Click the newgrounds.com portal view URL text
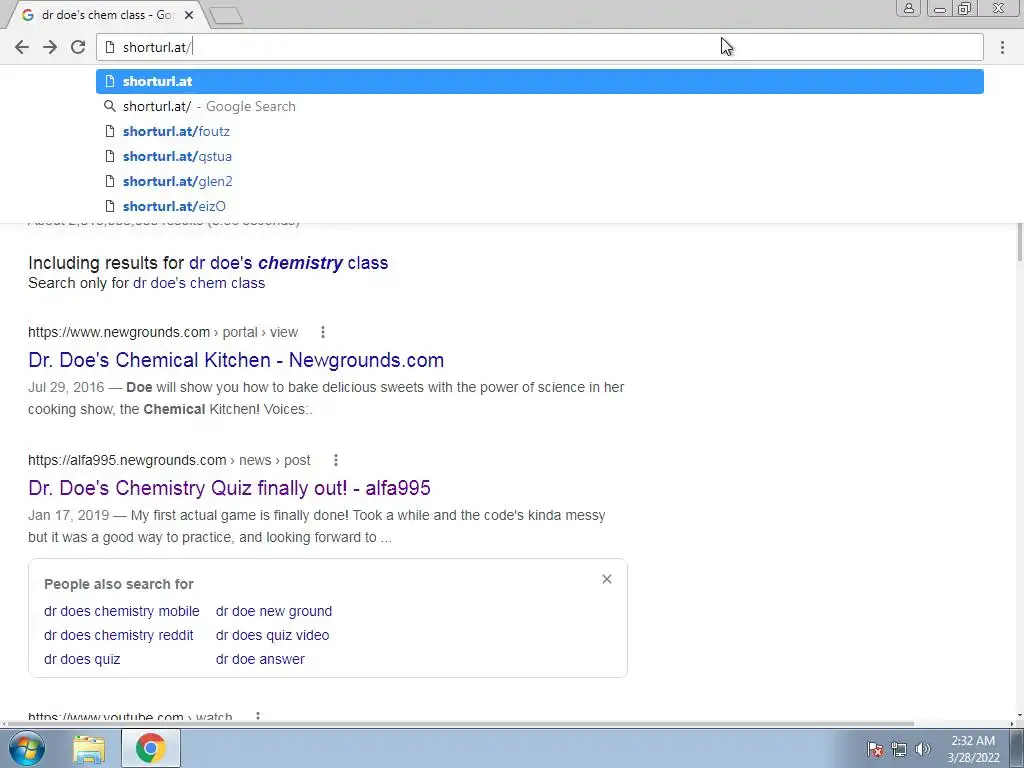 (x=163, y=332)
